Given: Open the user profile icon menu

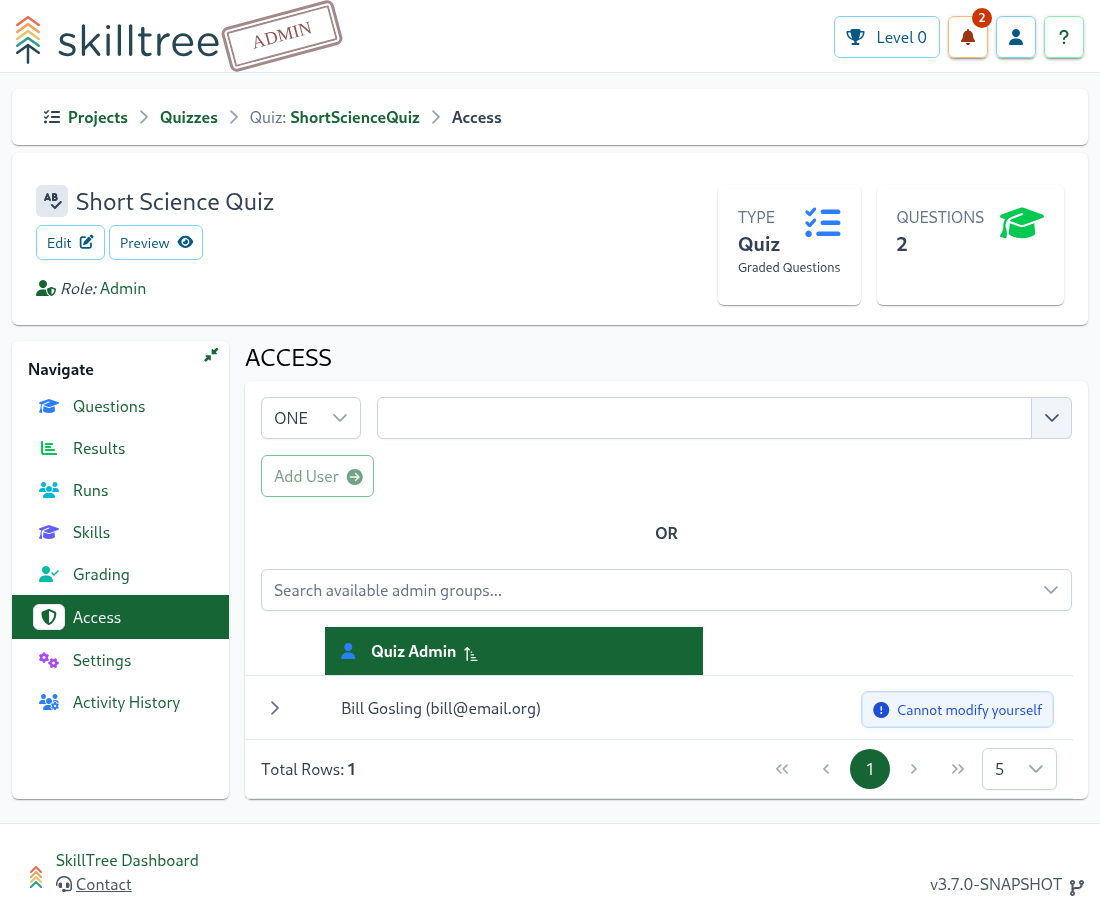Looking at the screenshot, I should click(1016, 37).
